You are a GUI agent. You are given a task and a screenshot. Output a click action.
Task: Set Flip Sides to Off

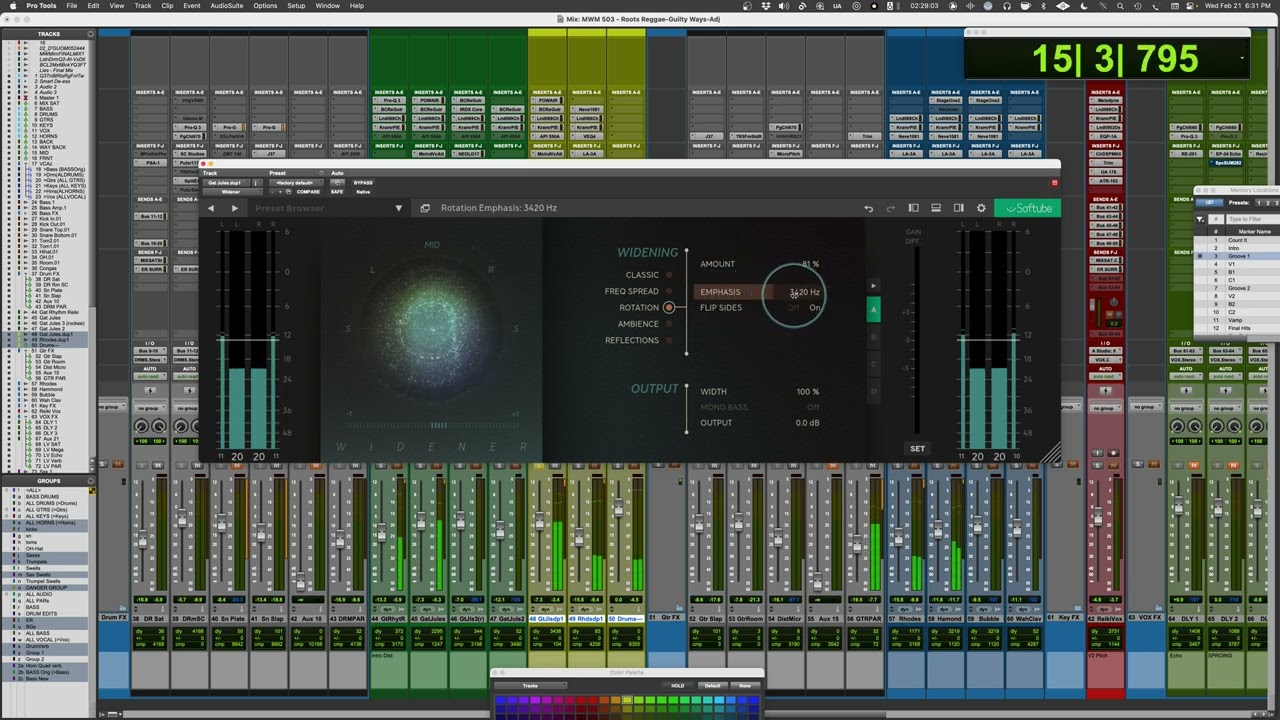pyautogui.click(x=793, y=308)
